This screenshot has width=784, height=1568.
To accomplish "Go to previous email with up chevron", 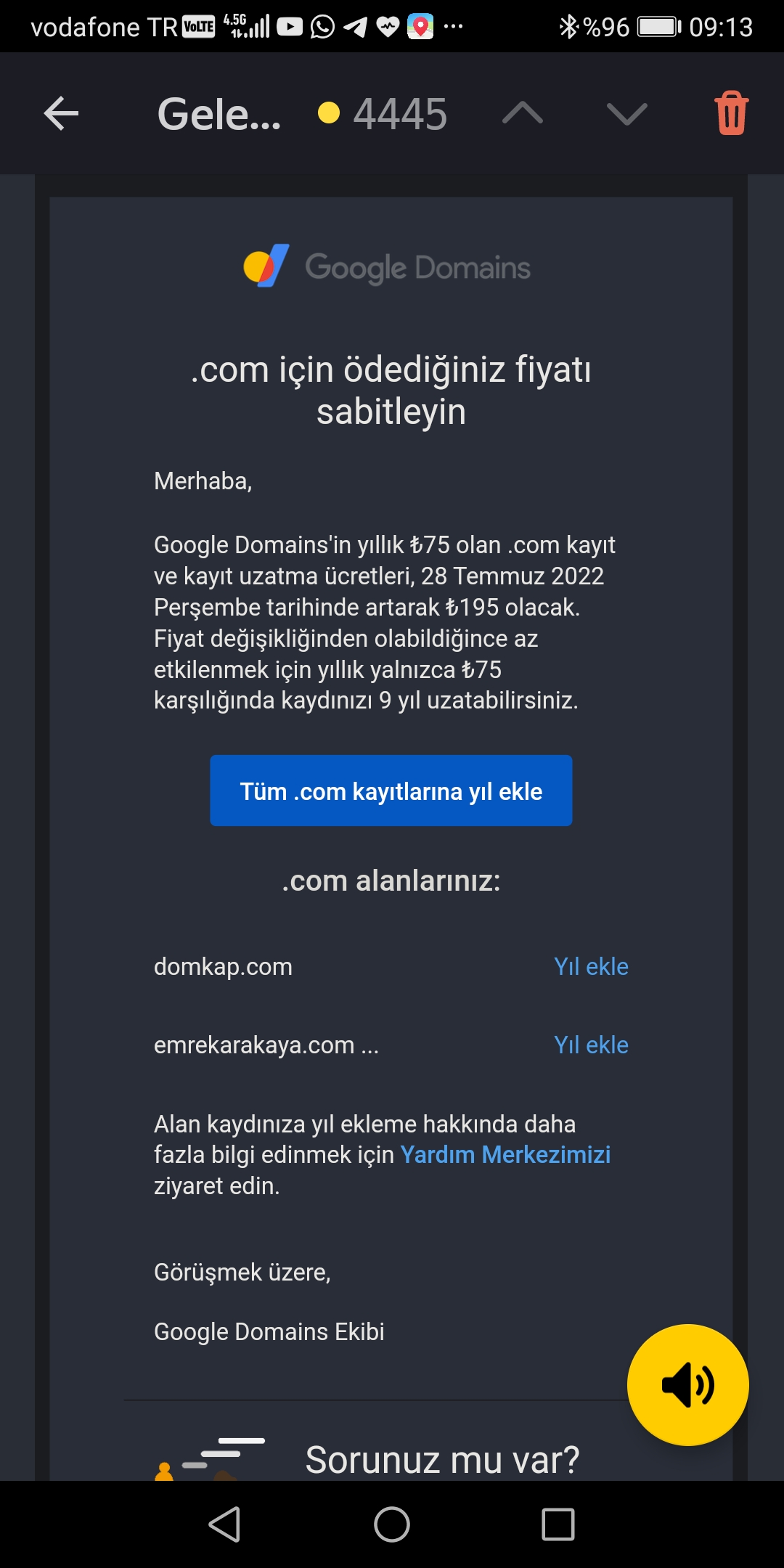I will [523, 113].
